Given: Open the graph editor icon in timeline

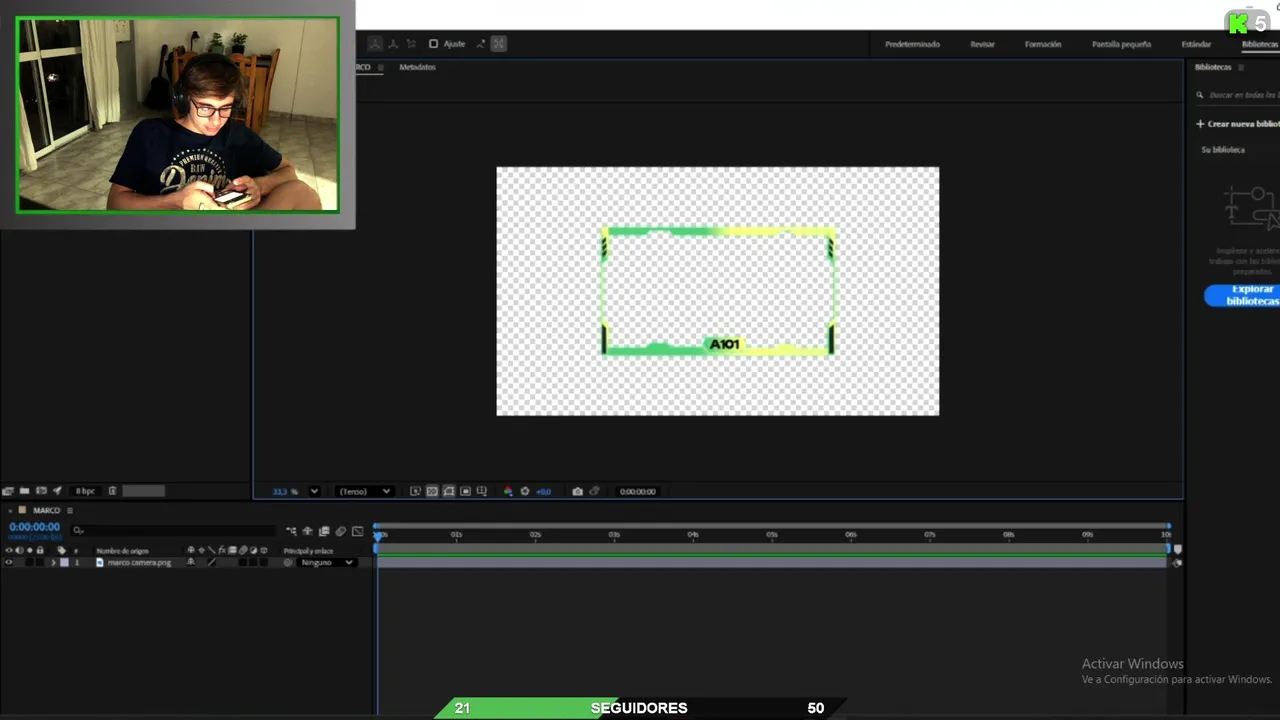Looking at the screenshot, I should coord(357,531).
